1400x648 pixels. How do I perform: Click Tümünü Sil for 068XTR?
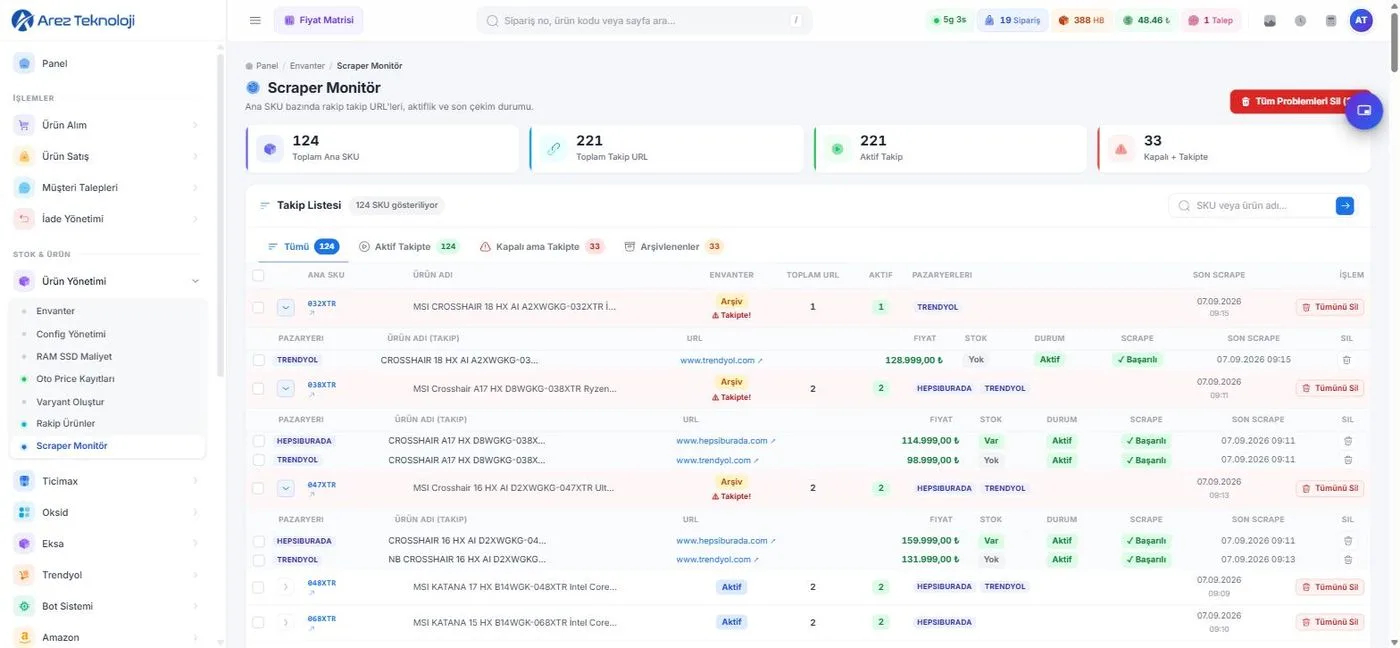1330,622
